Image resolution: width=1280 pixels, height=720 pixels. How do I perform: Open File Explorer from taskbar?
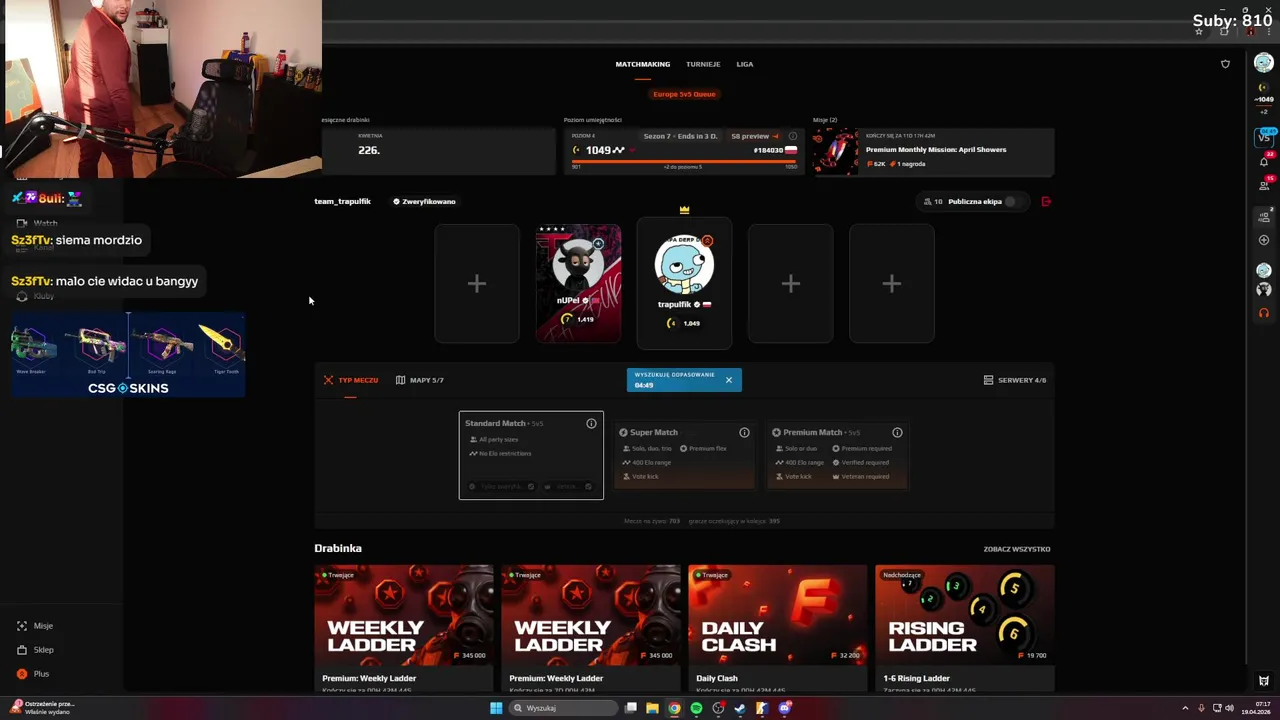(652, 708)
